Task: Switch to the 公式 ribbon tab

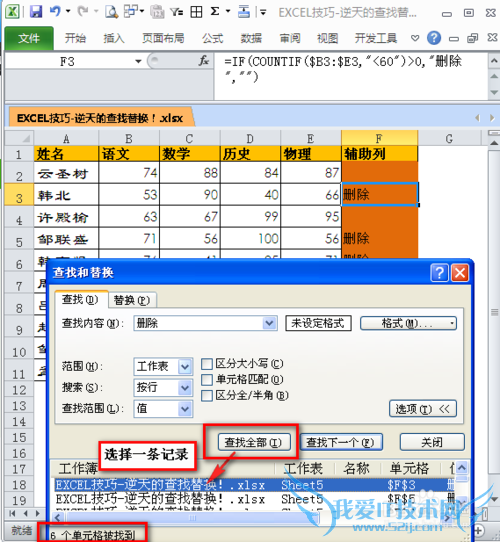Action: click(x=213, y=38)
